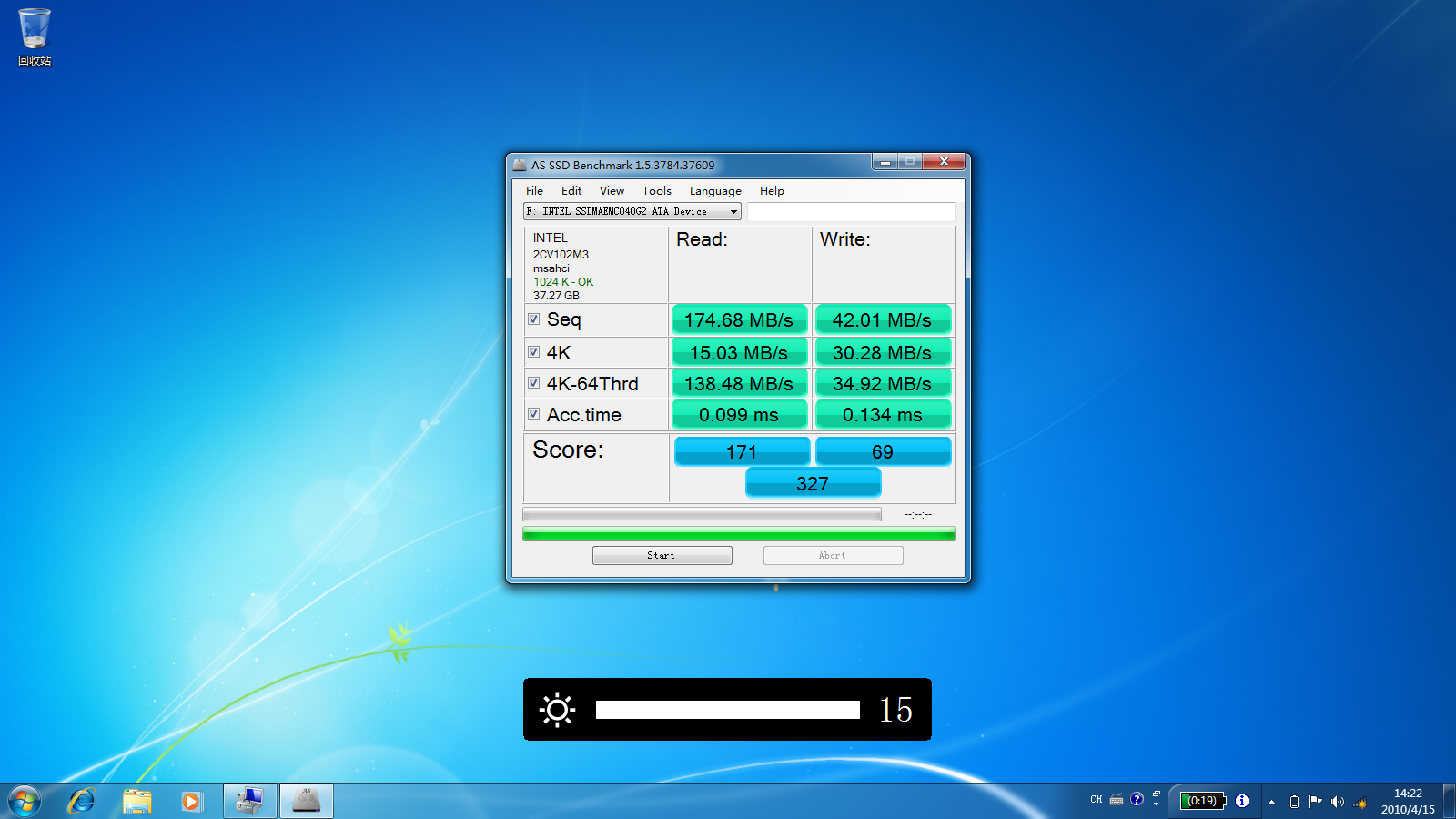Minimize the AS SSD Benchmark window
The height and width of the screenshot is (819, 1456).
(885, 162)
